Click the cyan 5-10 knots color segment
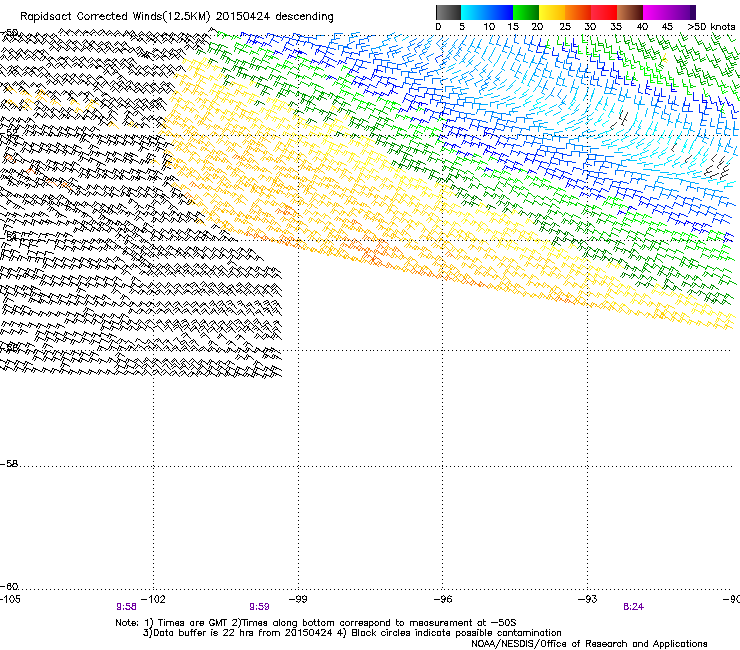 click(474, 12)
